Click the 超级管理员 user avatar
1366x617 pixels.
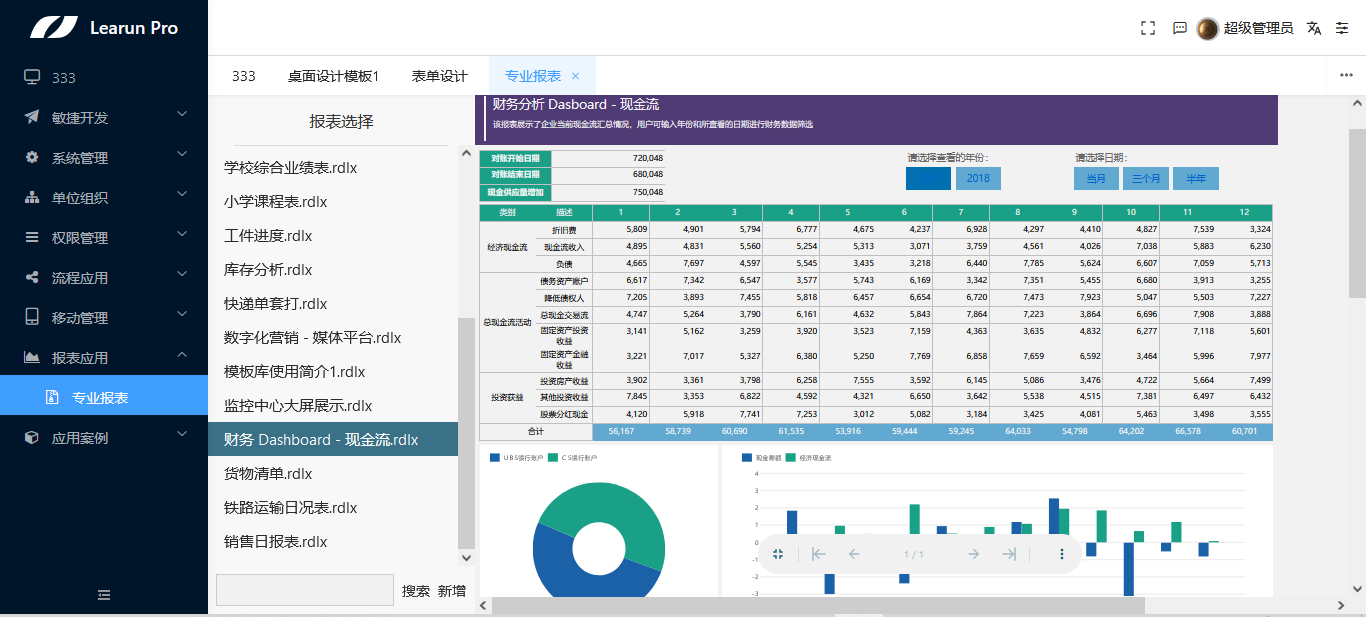[1208, 28]
